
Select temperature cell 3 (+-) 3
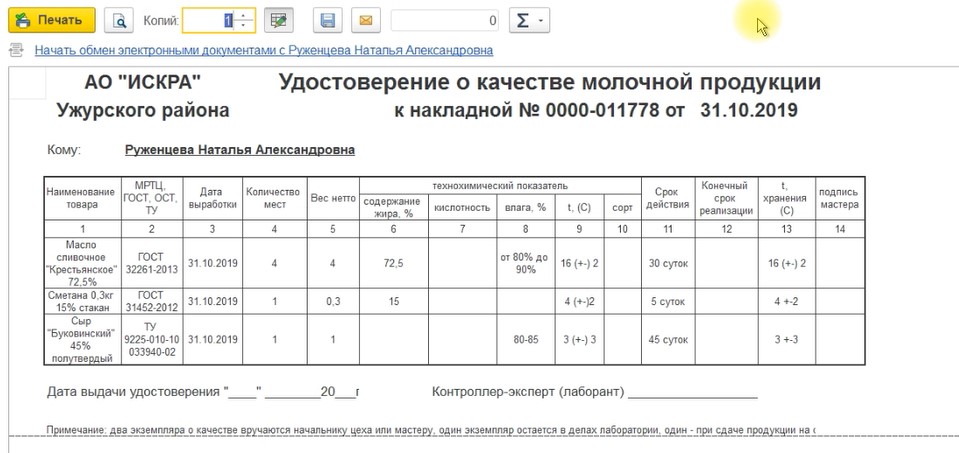click(579, 339)
